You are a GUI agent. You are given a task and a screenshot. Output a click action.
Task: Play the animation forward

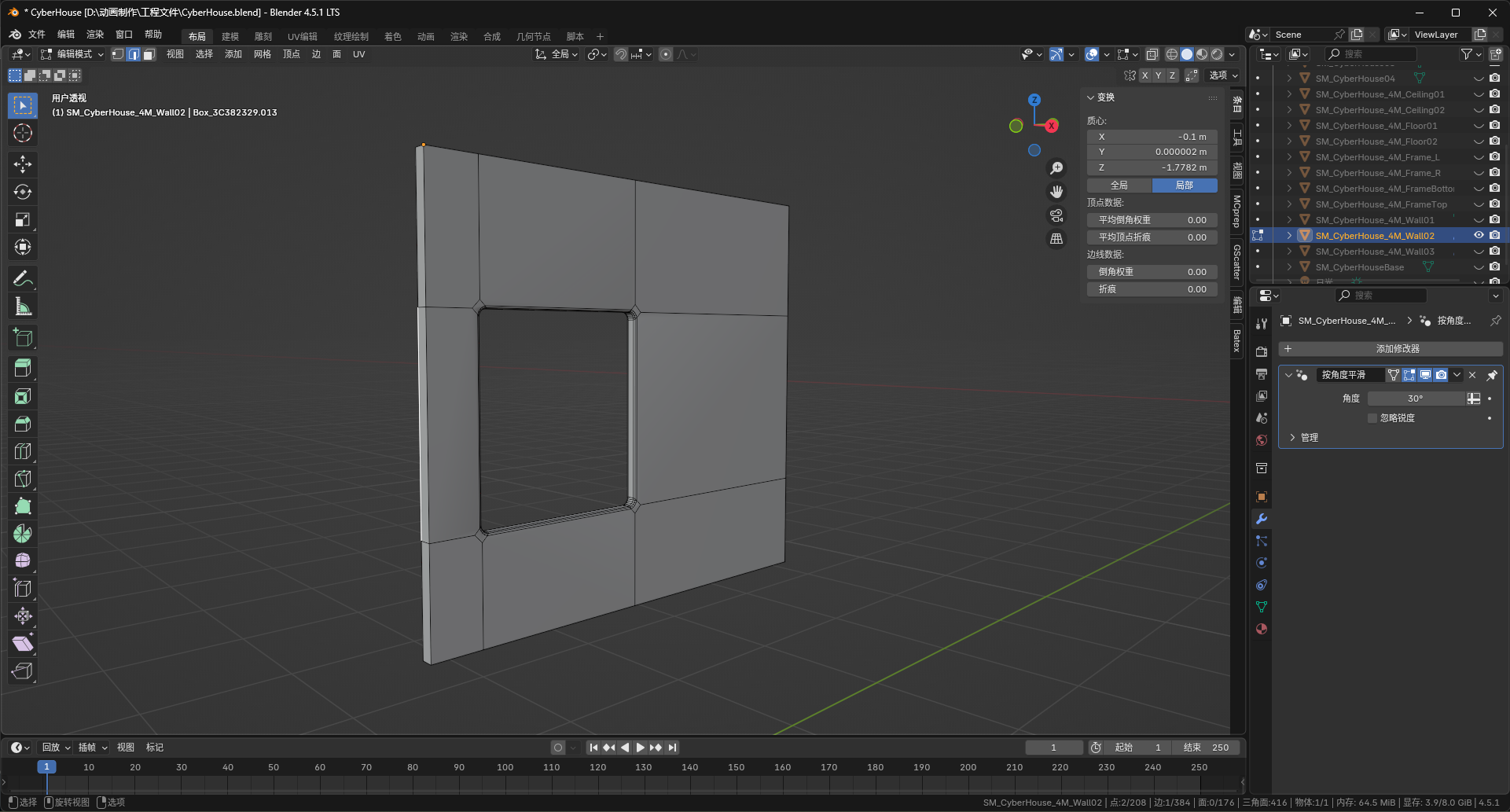pos(640,748)
